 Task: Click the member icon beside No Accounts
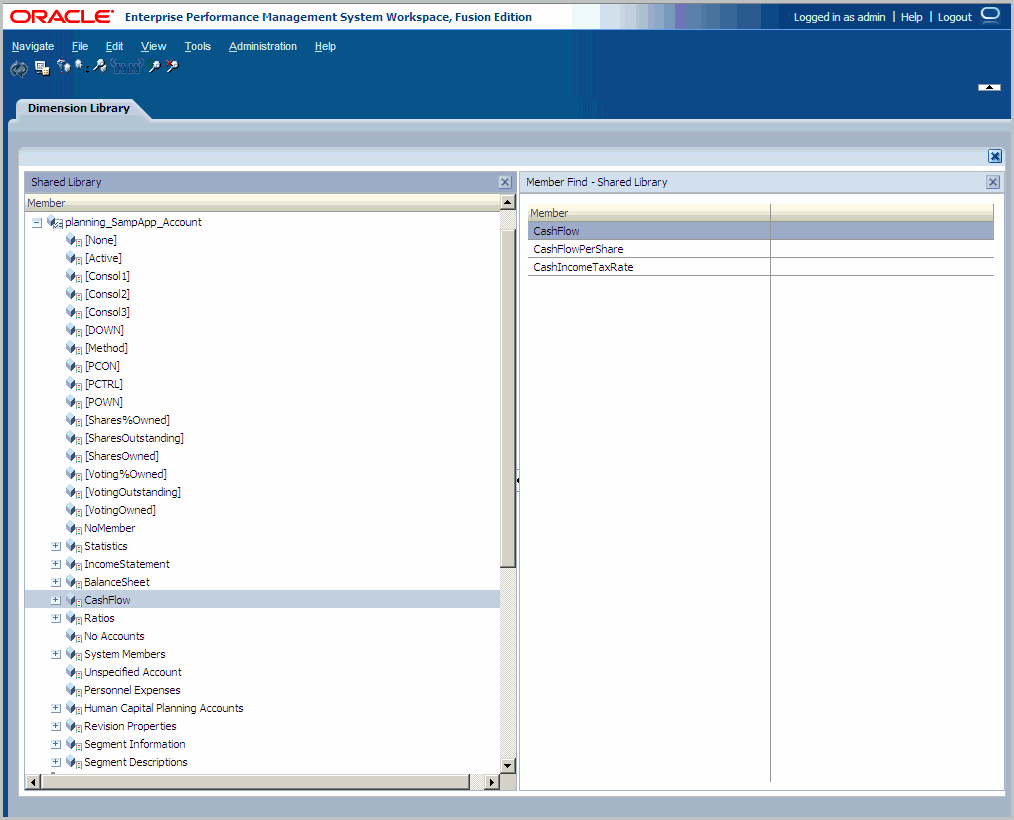click(x=74, y=636)
